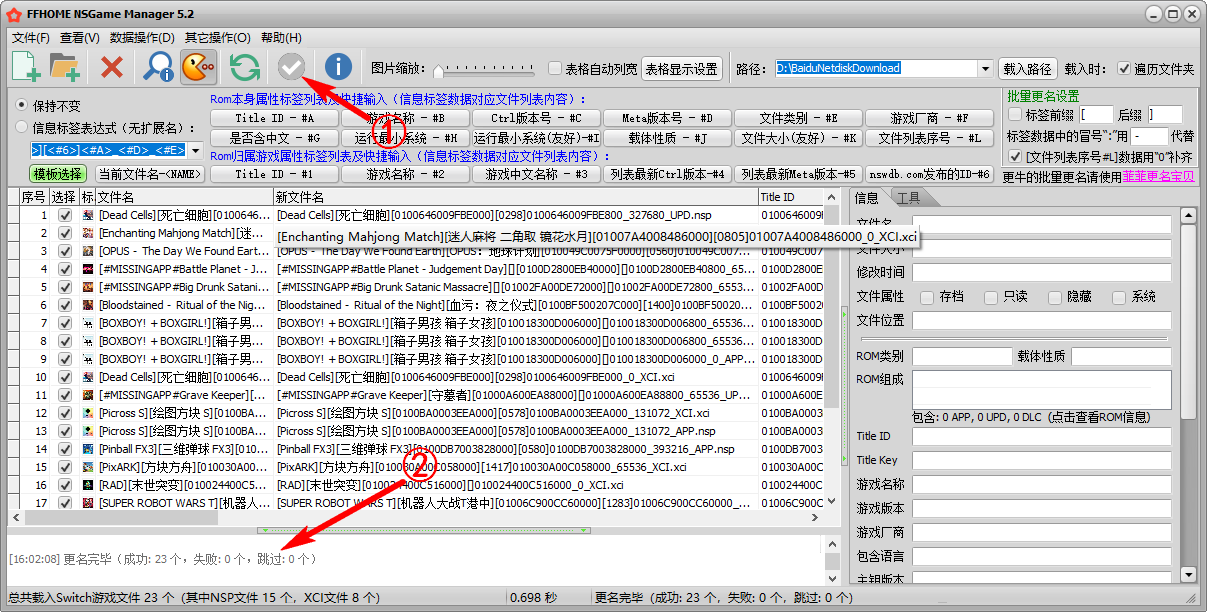Image resolution: width=1207 pixels, height=612 pixels.
Task: Click the red X delete icon
Action: coord(112,68)
